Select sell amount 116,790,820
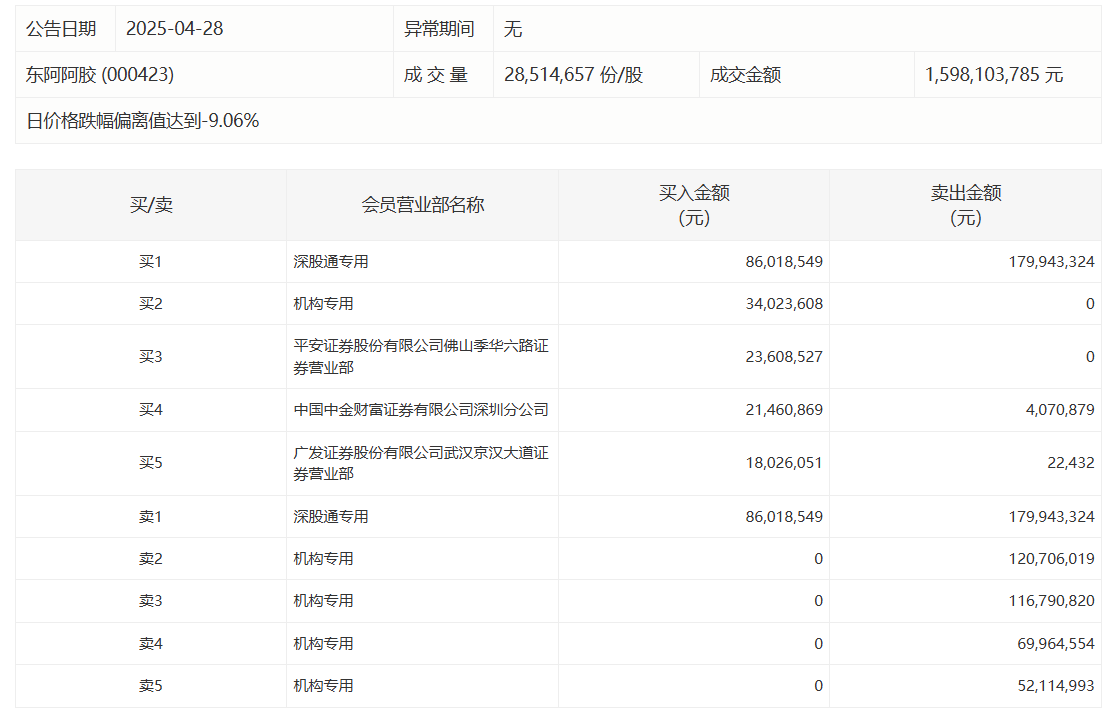Screen dimensions: 1116x716 point(1051,601)
